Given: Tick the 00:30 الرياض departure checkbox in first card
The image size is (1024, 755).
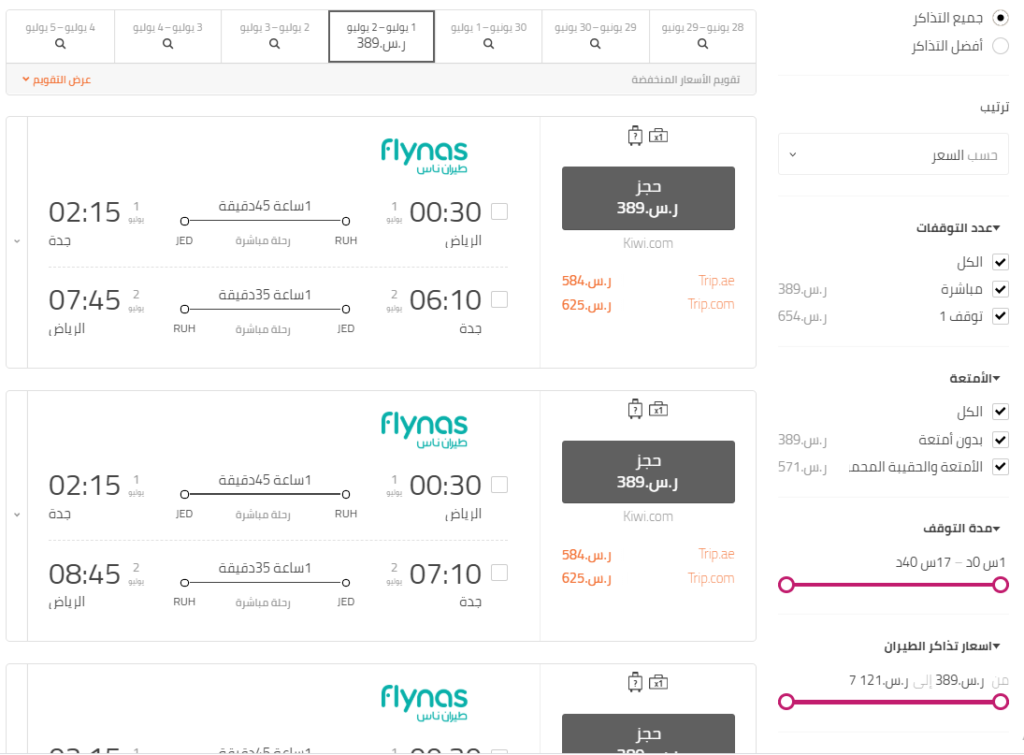Looking at the screenshot, I should (x=500, y=212).
